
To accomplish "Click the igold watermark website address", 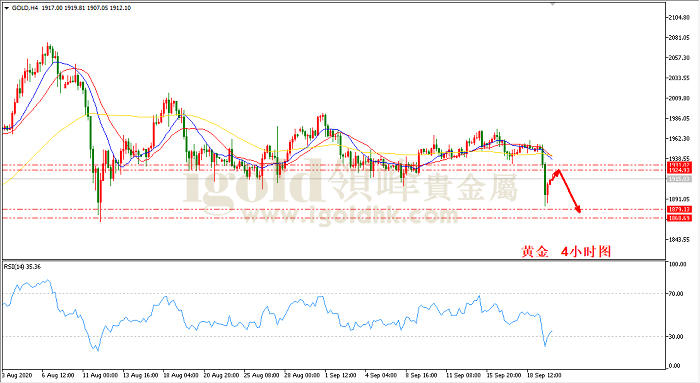I will pyautogui.click(x=350, y=216).
